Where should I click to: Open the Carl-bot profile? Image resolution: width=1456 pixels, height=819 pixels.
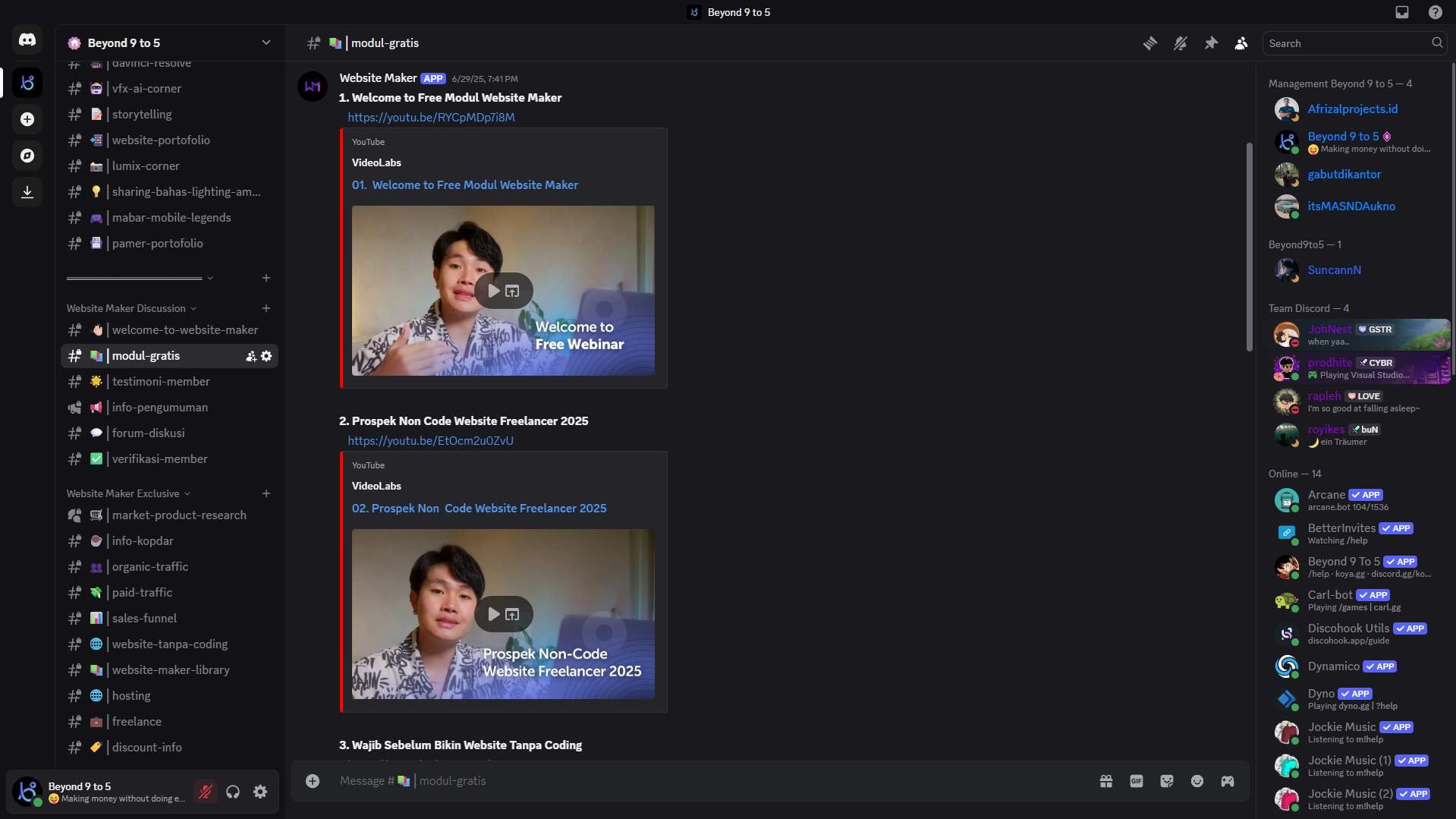[1358, 600]
